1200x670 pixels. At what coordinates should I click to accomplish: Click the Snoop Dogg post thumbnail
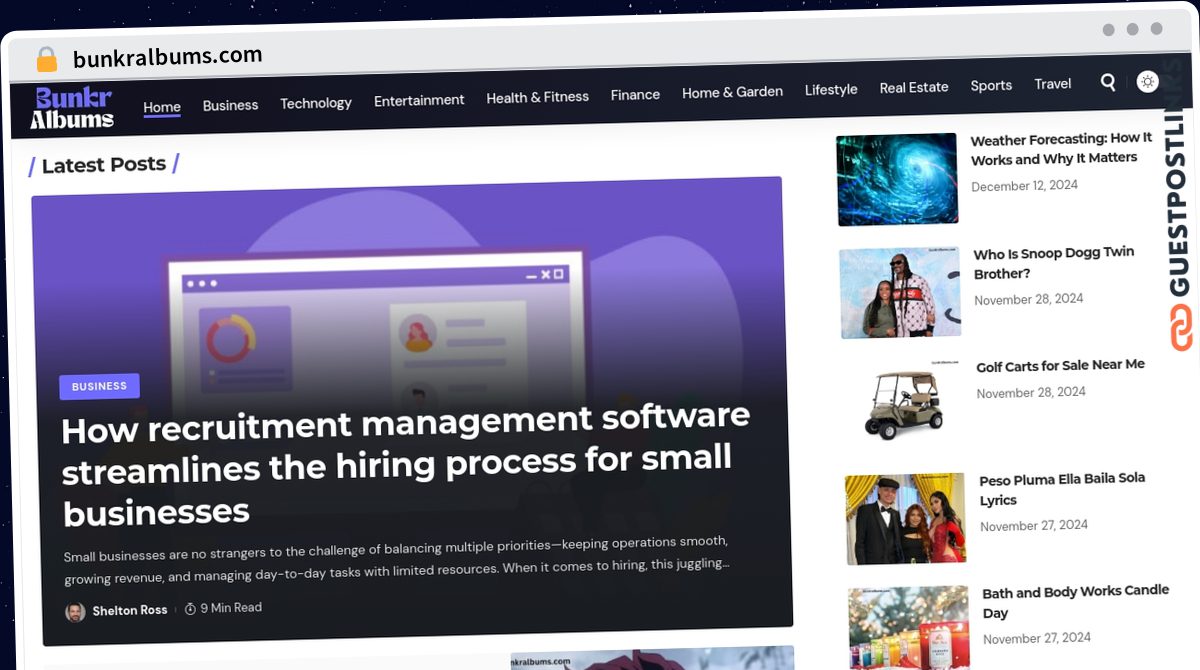900,292
